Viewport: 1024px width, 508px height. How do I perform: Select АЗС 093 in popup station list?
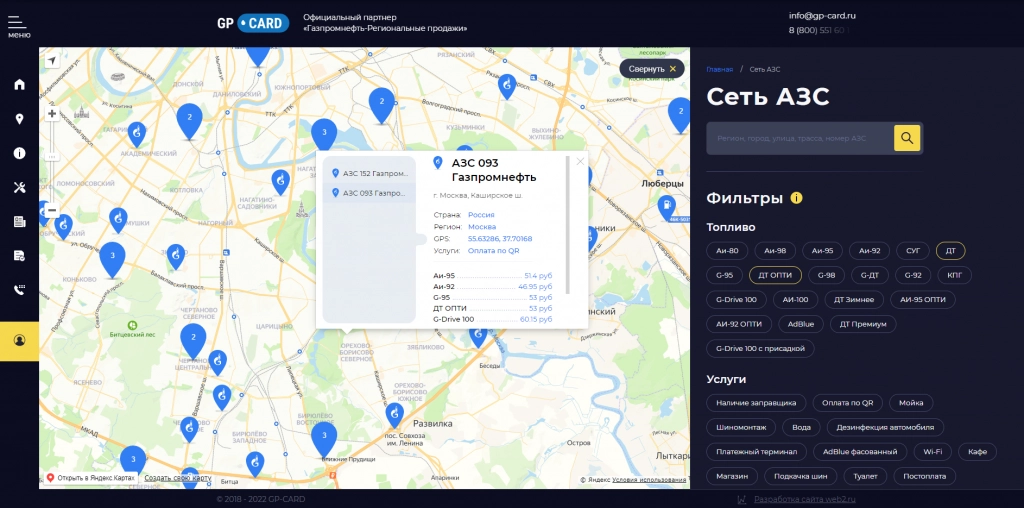click(370, 193)
